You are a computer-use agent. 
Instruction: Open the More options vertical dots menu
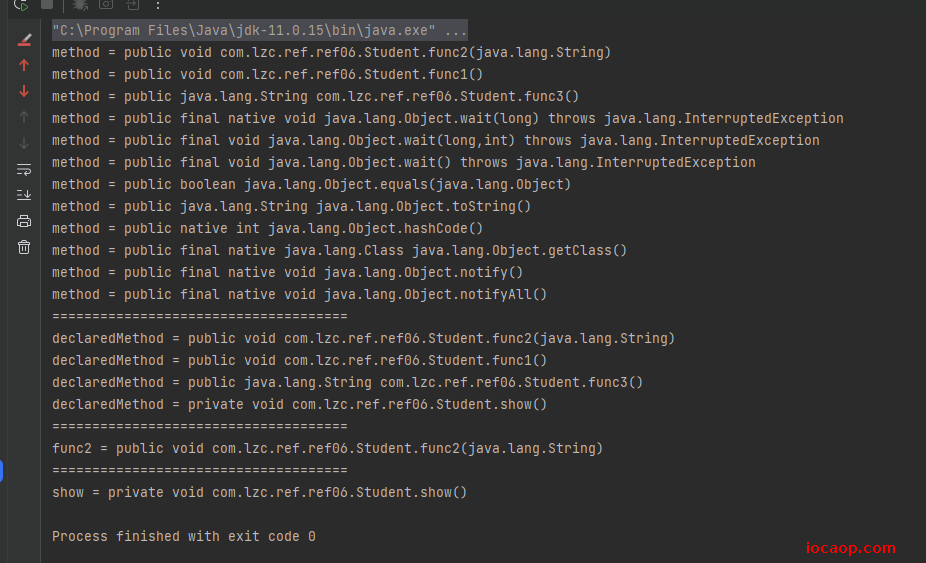click(158, 5)
